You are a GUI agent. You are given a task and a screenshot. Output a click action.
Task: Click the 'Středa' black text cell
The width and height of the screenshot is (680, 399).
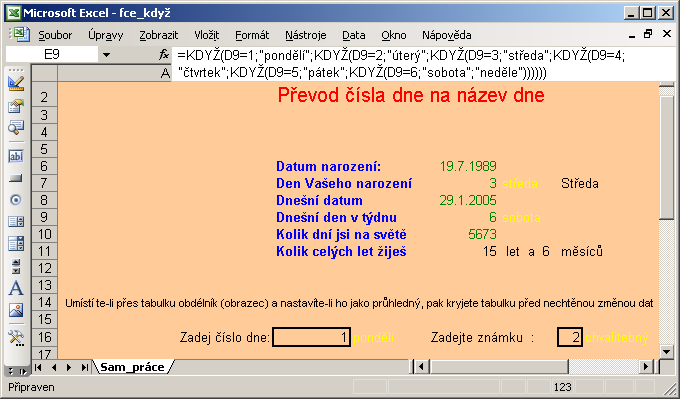tap(580, 183)
